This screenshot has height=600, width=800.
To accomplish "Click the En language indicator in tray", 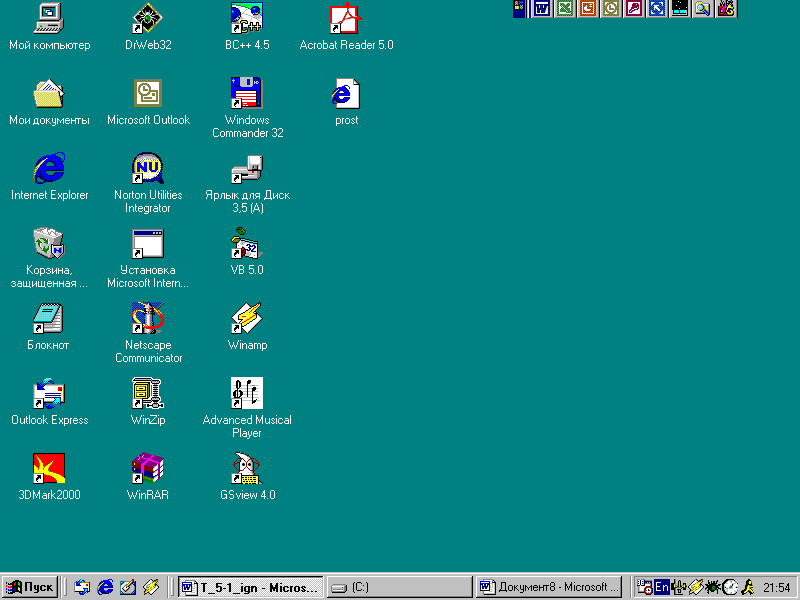I will point(661,587).
